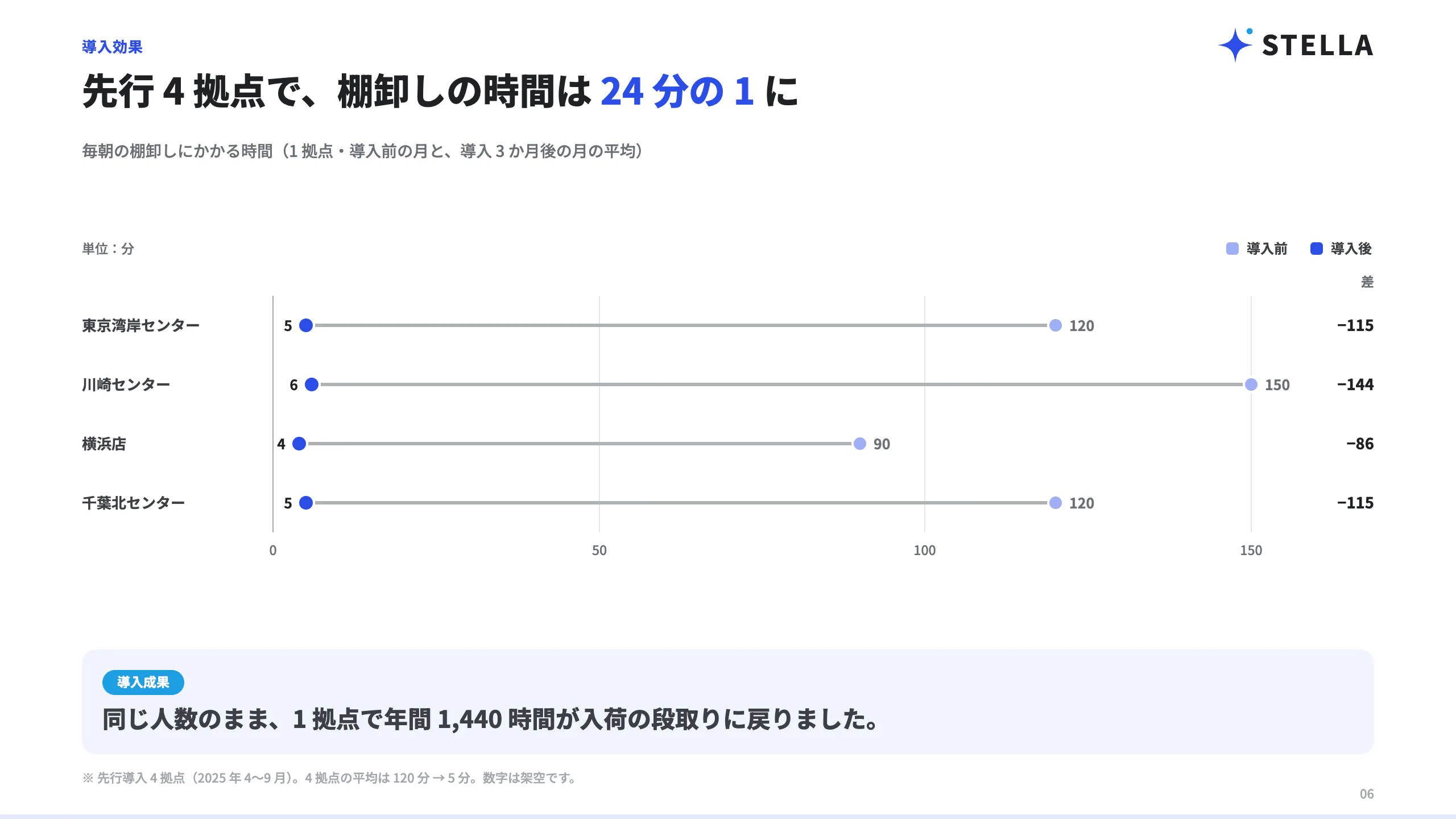Click the blue 導入成果 badge
This screenshot has width=1456, height=819.
143,682
